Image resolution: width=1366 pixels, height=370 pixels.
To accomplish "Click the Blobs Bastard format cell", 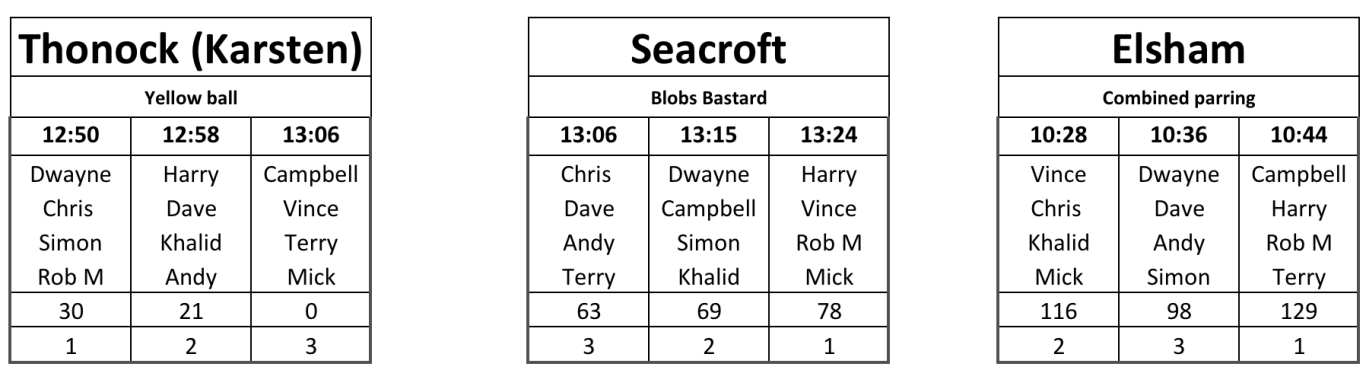I will [x=709, y=100].
